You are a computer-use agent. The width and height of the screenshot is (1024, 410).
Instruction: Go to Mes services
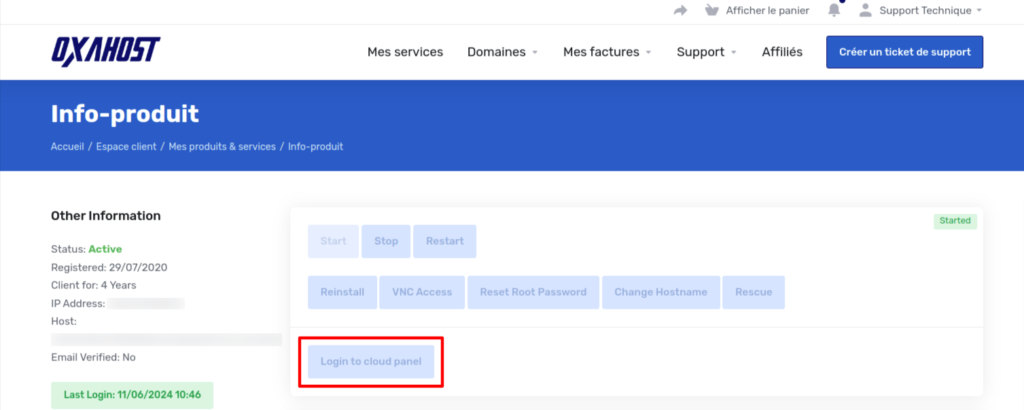[405, 52]
